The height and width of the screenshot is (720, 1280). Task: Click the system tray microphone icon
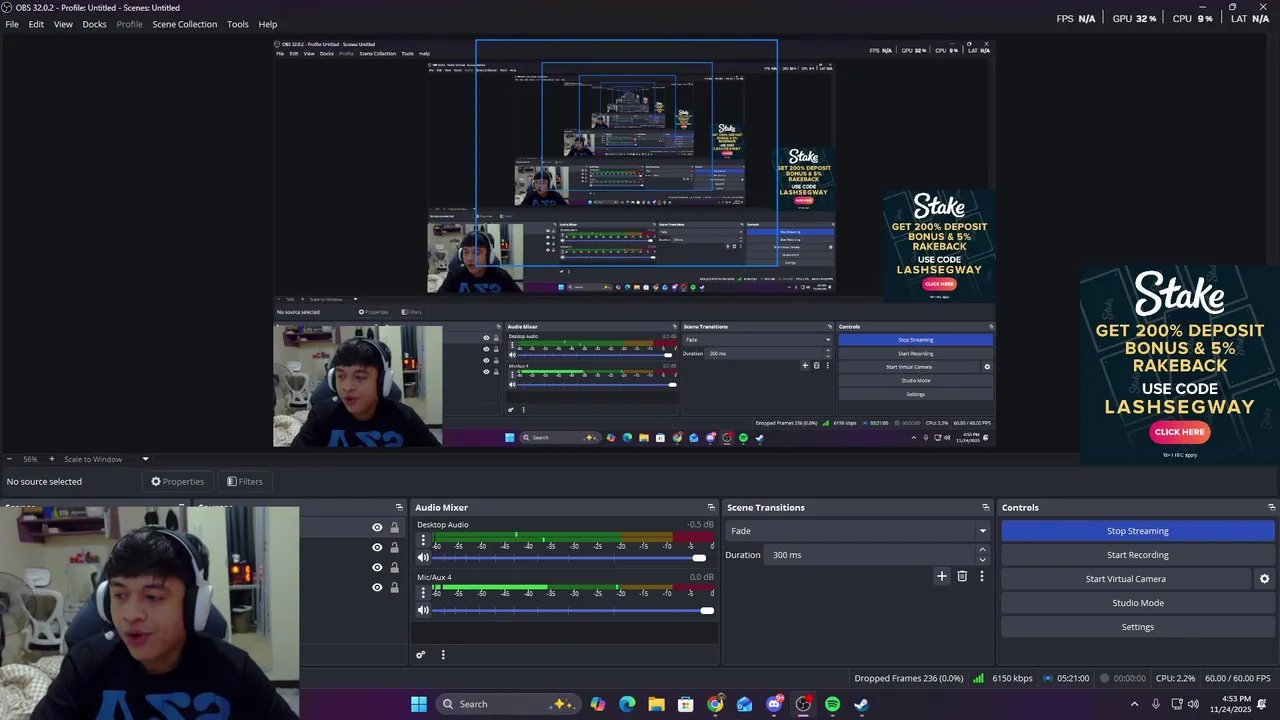(x=1156, y=704)
